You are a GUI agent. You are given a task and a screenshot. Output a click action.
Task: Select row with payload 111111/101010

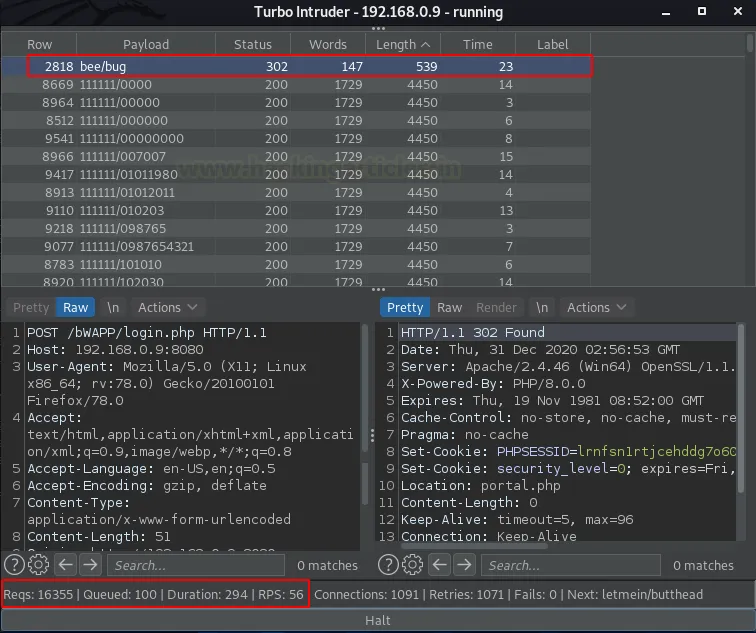[x=296, y=264]
